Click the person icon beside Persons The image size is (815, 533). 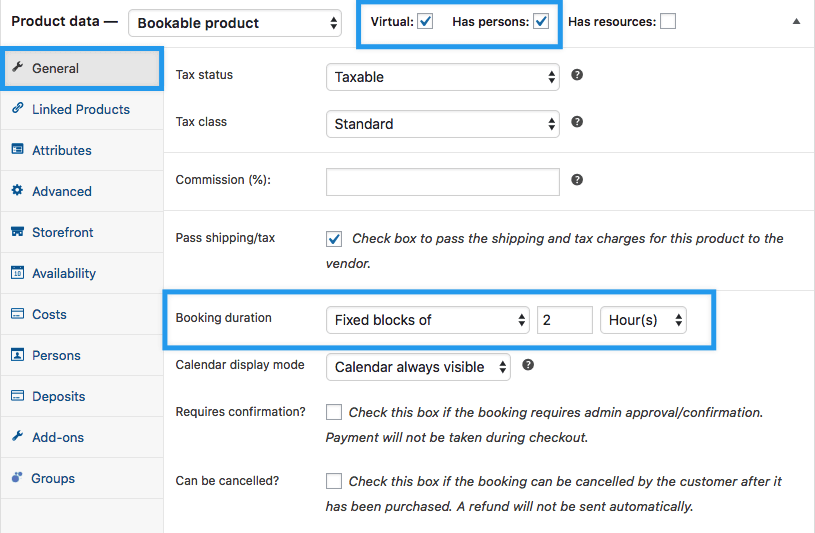tap(18, 355)
